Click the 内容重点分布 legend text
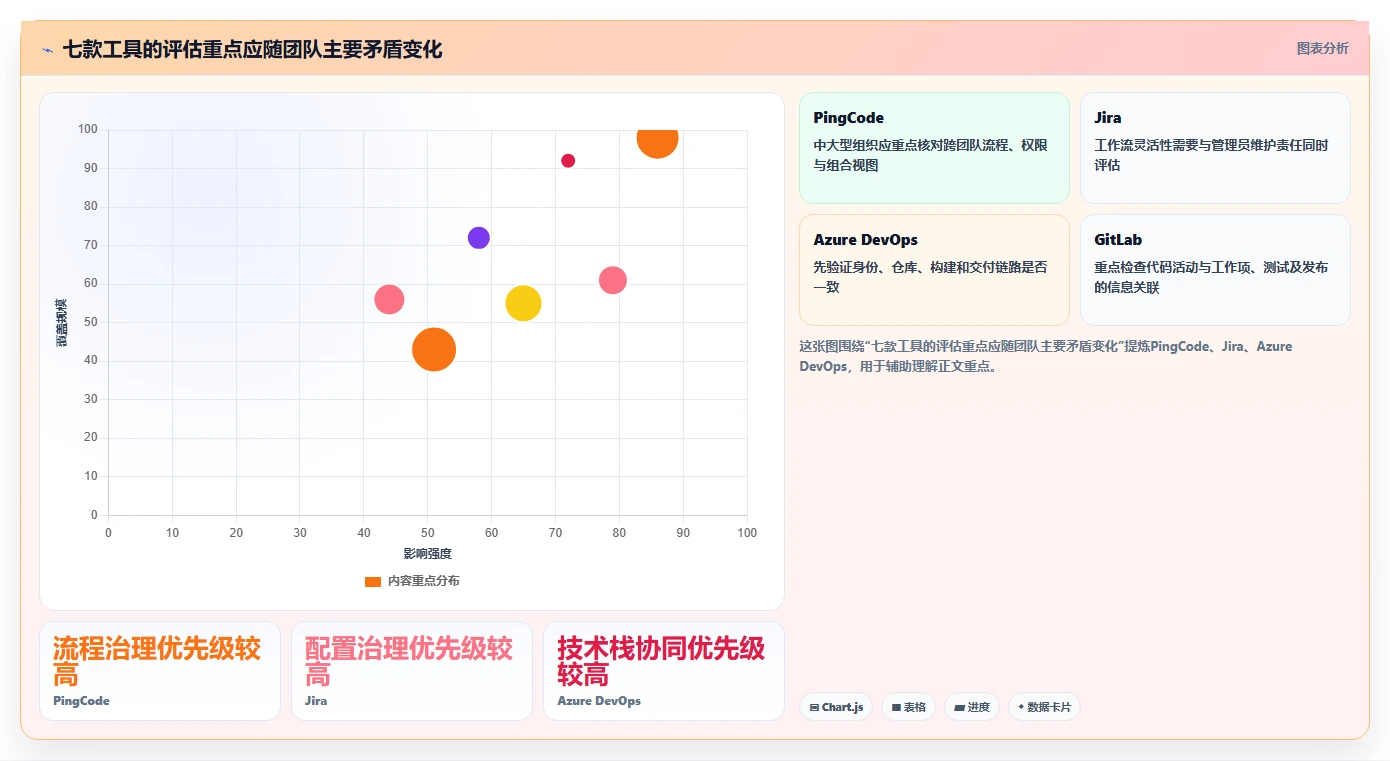The height and width of the screenshot is (761, 1390). pyautogui.click(x=424, y=581)
